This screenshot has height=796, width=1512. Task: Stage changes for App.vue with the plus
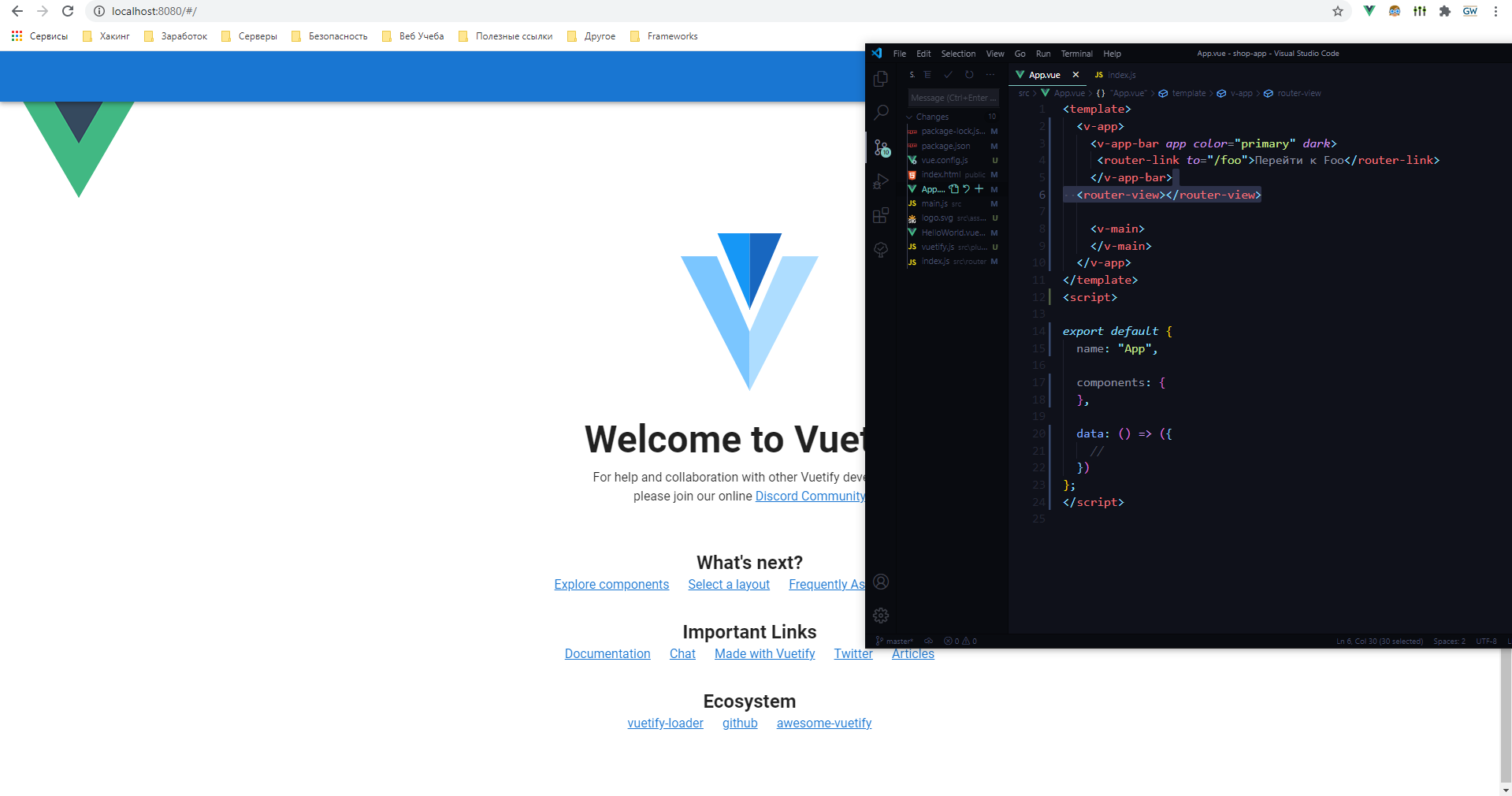point(979,189)
